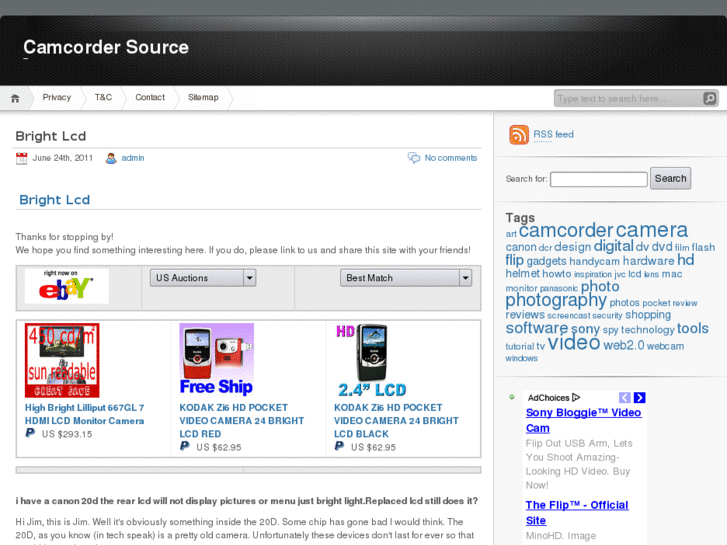Select the dvd tag

662,247
